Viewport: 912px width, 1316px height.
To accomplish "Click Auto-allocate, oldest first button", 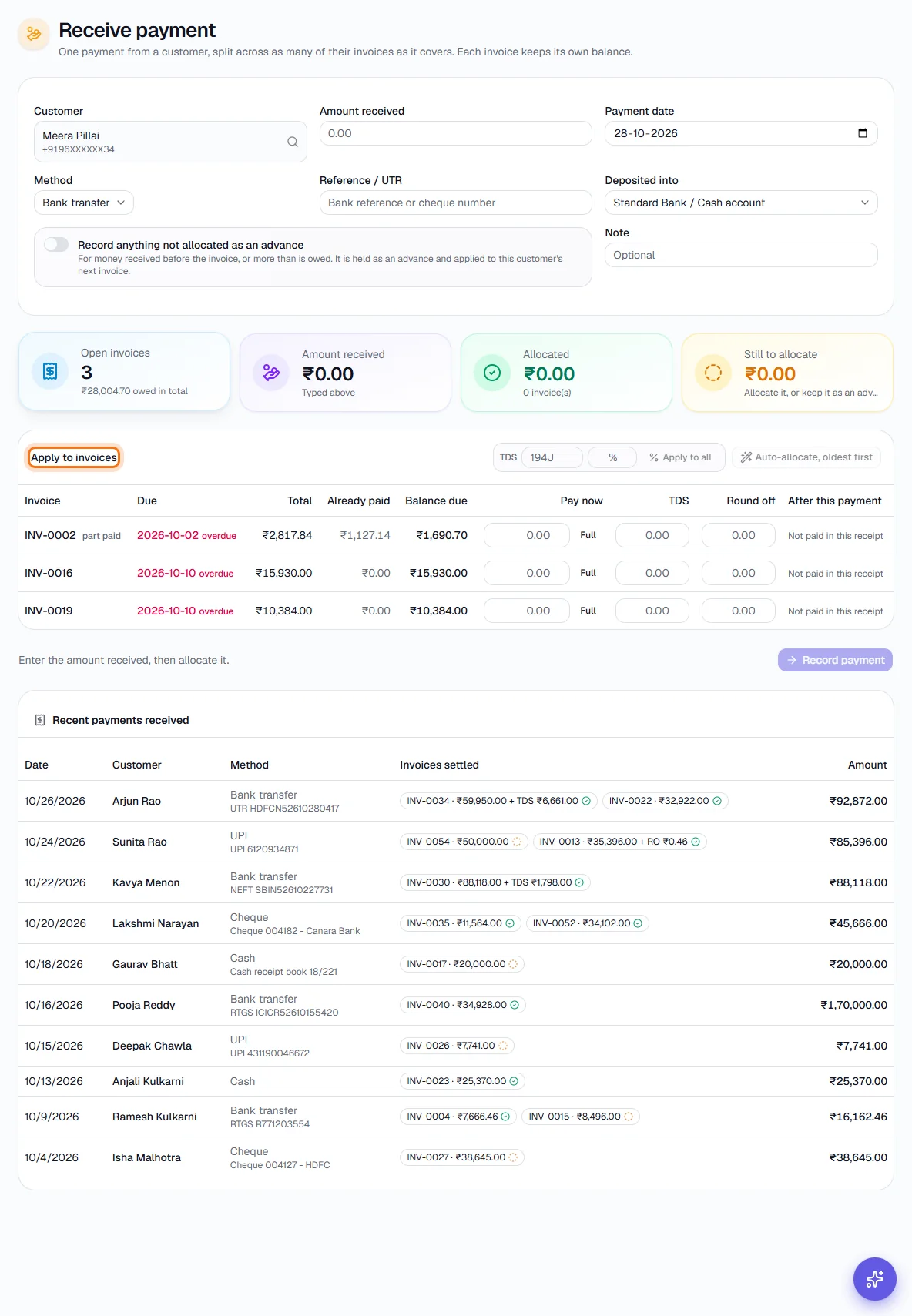I will (x=806, y=457).
